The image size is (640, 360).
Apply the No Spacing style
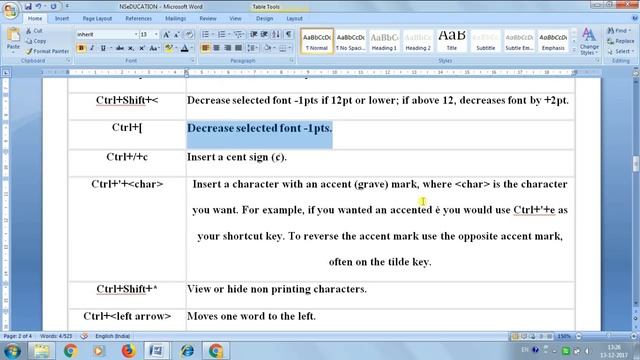(351, 40)
